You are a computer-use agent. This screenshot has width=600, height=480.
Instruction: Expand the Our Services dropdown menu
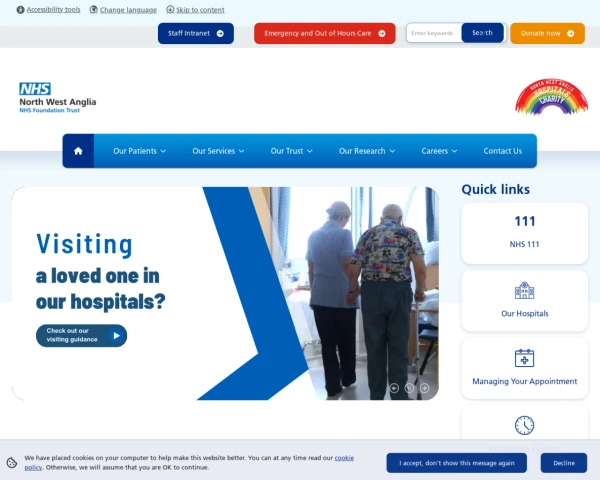(x=218, y=151)
